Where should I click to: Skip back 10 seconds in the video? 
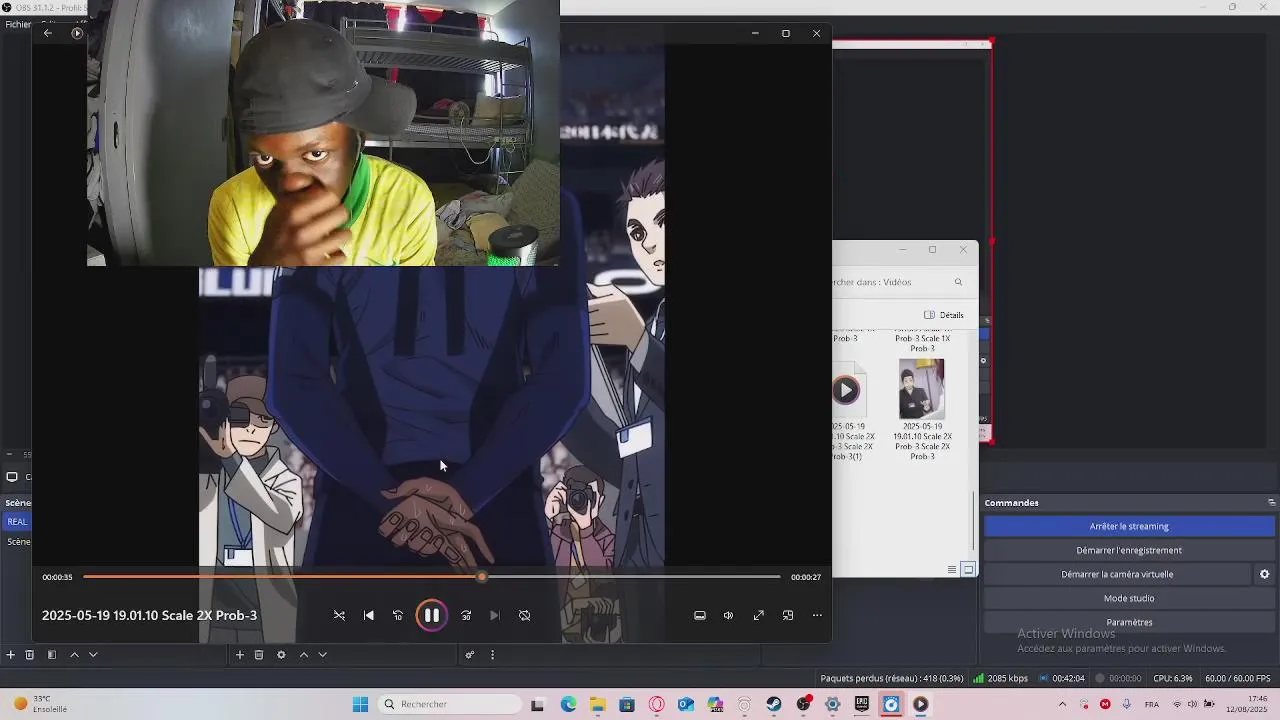coord(398,616)
